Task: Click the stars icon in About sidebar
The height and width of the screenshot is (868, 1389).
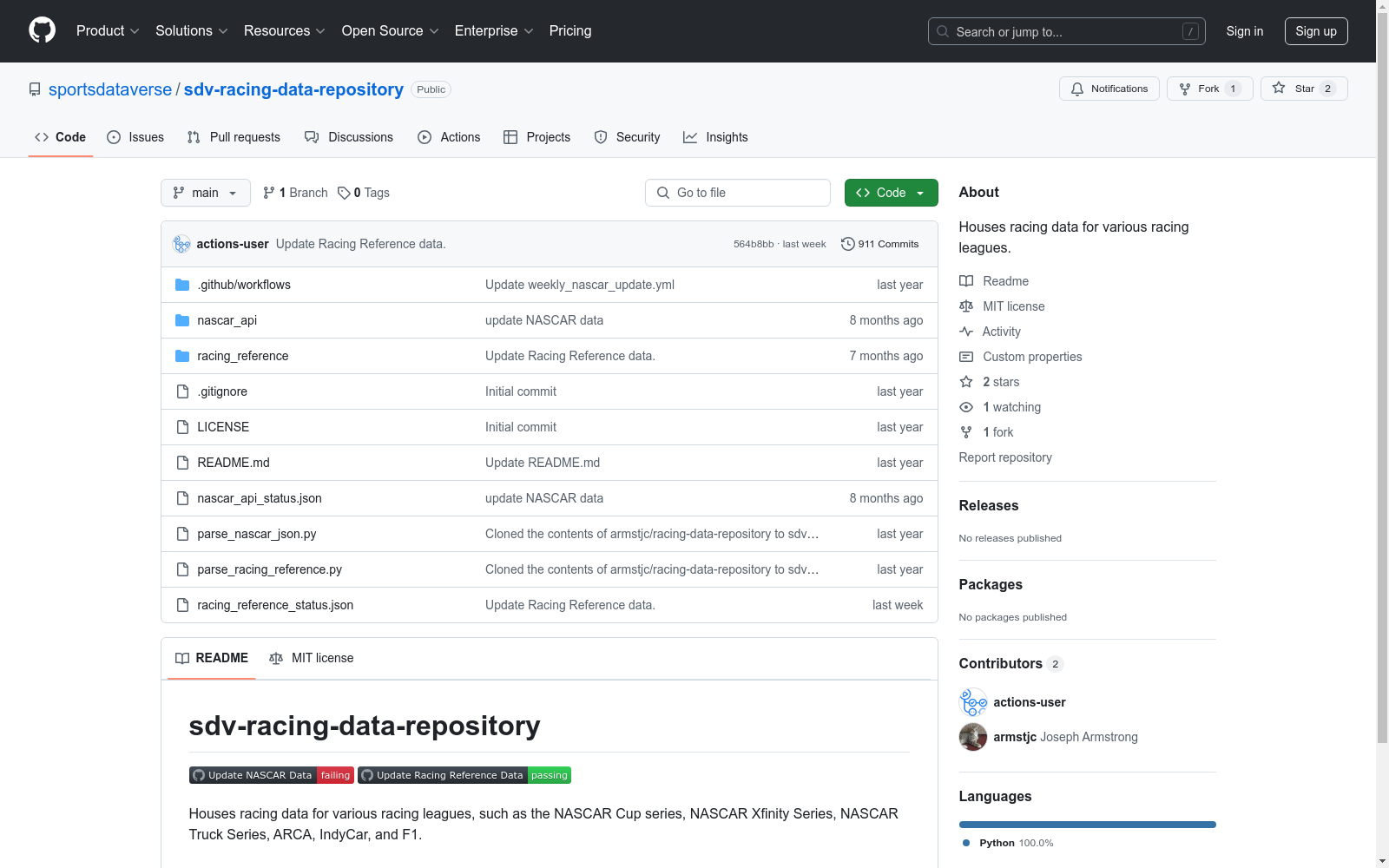Action: coord(966,382)
